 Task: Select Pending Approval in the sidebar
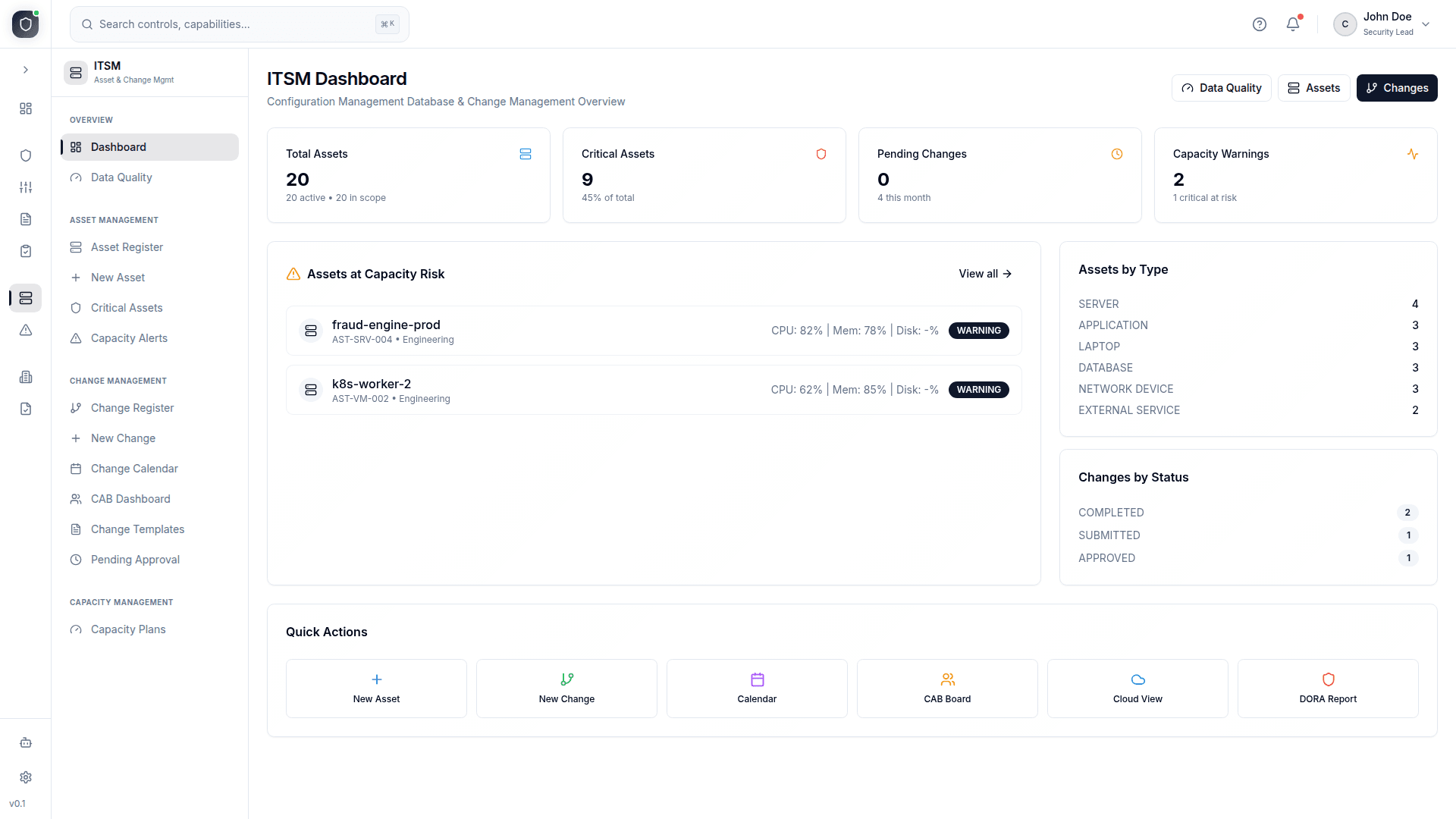coord(134,559)
